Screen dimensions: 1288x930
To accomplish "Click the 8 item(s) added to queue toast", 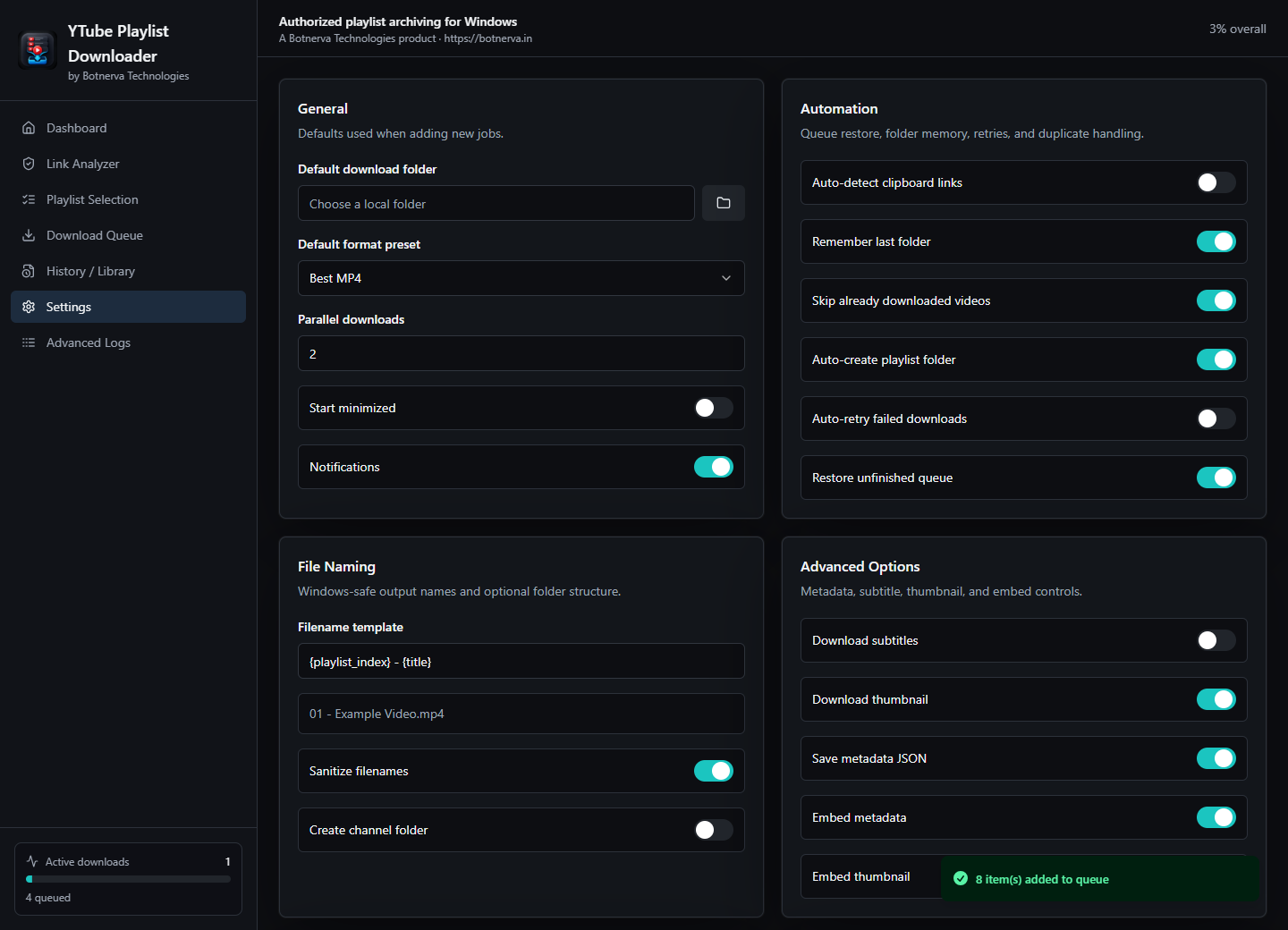I will [x=1100, y=879].
